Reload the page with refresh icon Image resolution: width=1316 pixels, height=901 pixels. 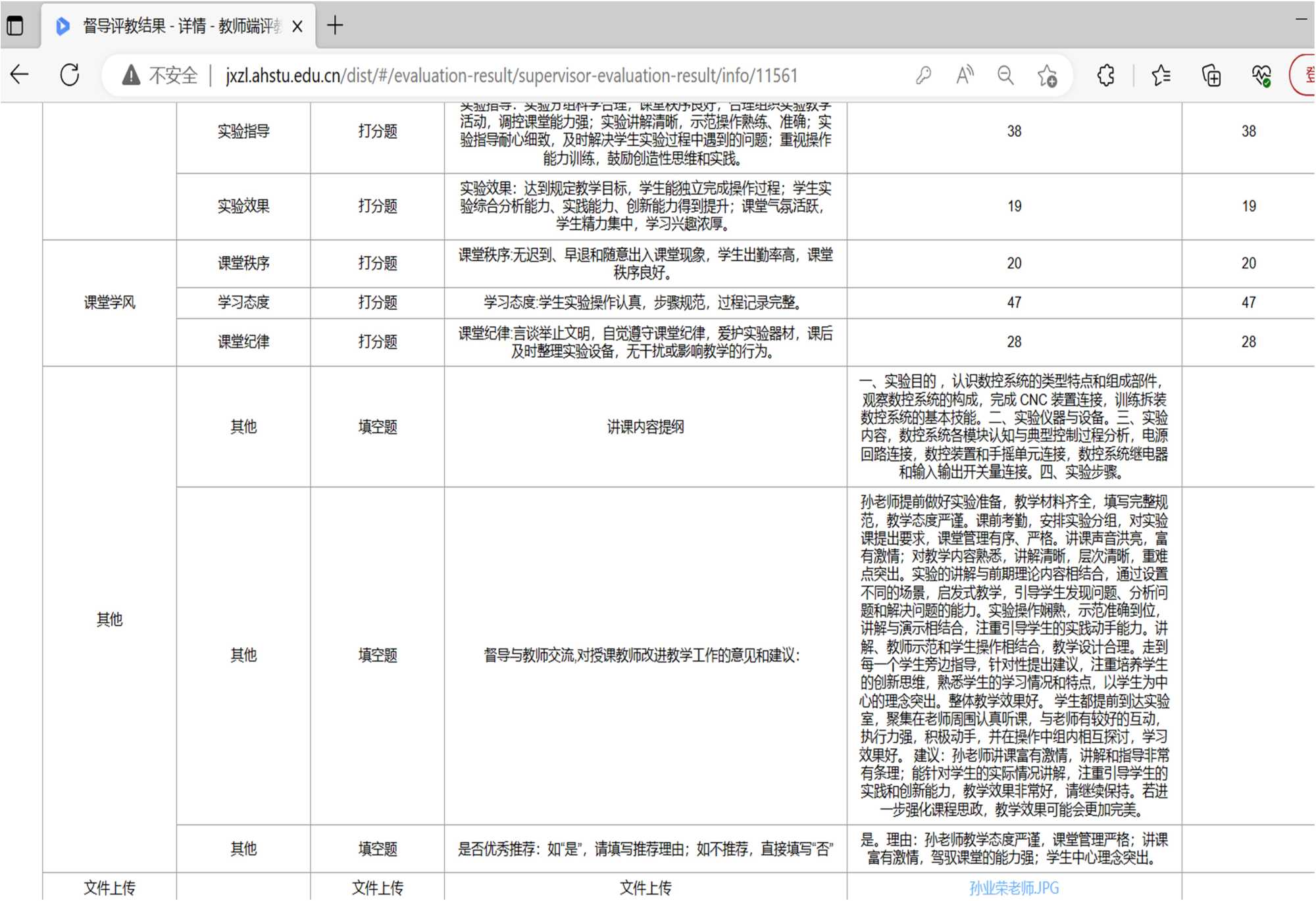point(70,75)
